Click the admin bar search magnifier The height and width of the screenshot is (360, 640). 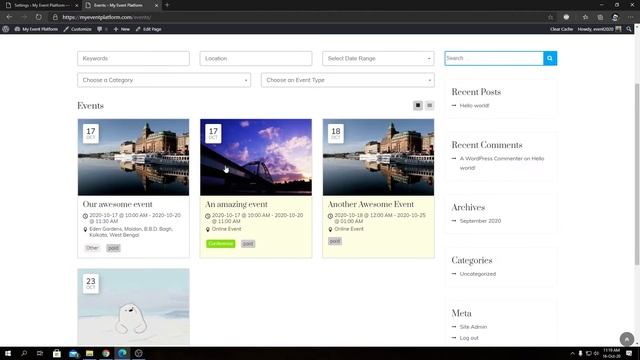click(x=629, y=29)
